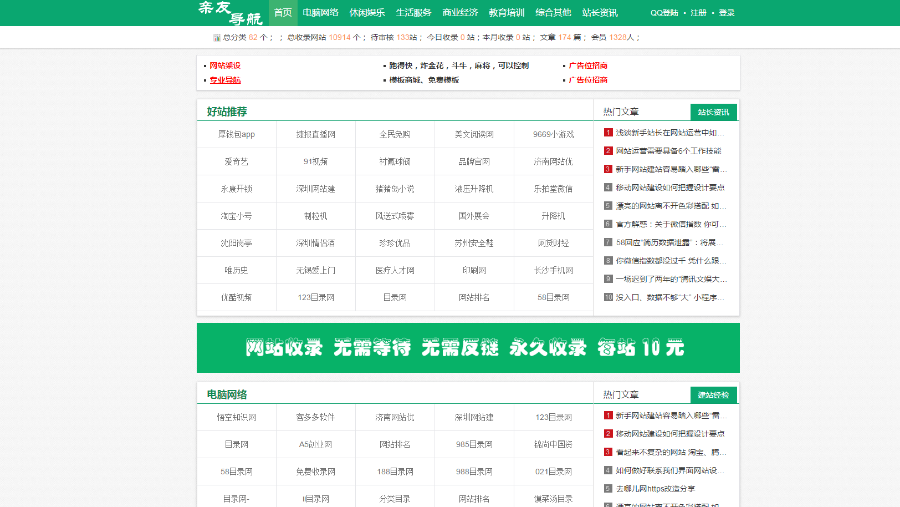This screenshot has width=900, height=507.
Task: Click the statistics bar chart icon
Action: point(216,37)
